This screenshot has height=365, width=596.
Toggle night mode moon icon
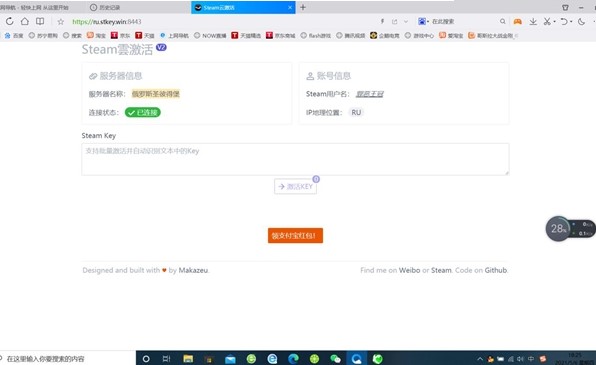point(581,22)
